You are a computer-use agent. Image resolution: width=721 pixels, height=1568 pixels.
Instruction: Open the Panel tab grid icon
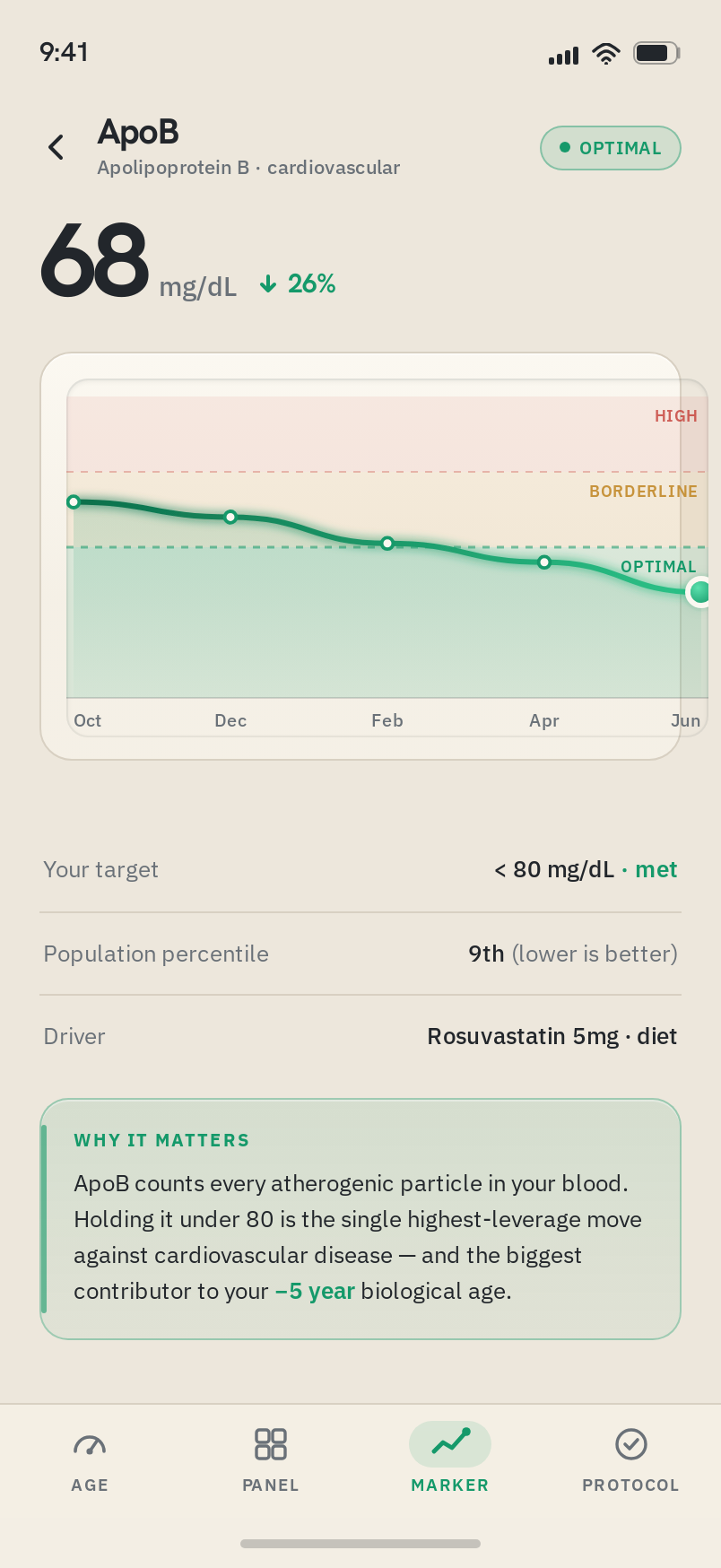[x=271, y=1444]
